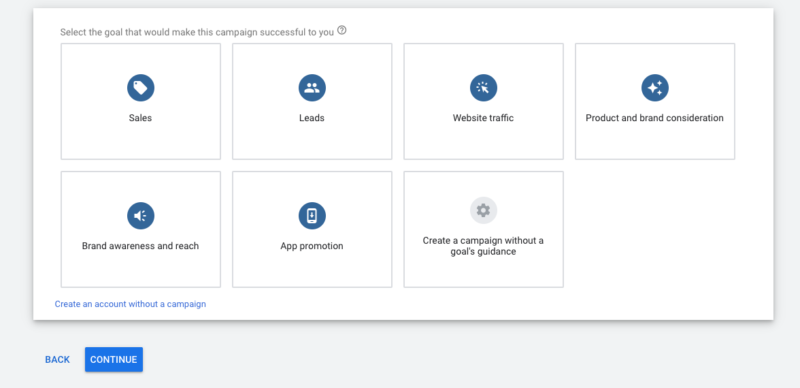Choose the "Leads" label text
This screenshot has height=388, width=800.
pos(312,118)
